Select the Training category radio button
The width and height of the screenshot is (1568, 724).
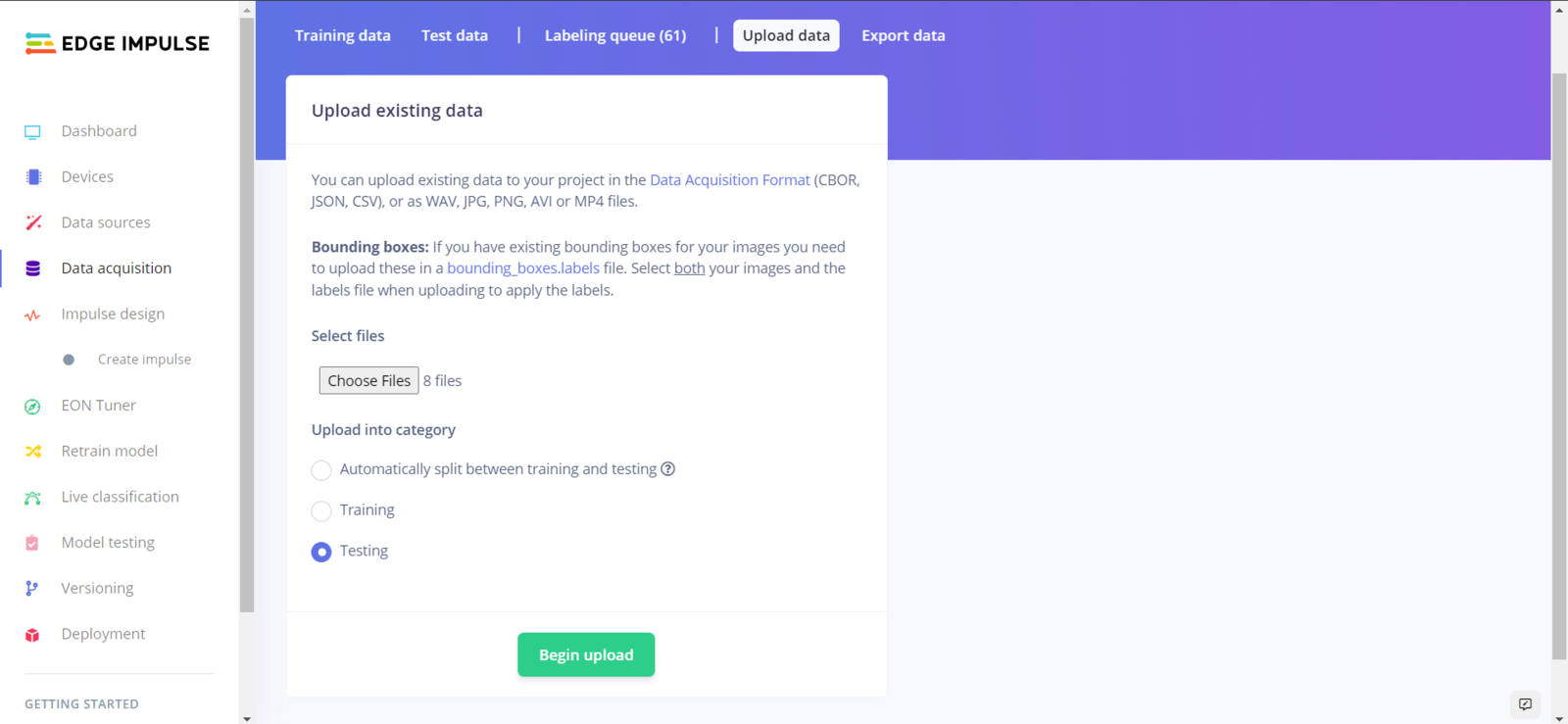click(321, 511)
